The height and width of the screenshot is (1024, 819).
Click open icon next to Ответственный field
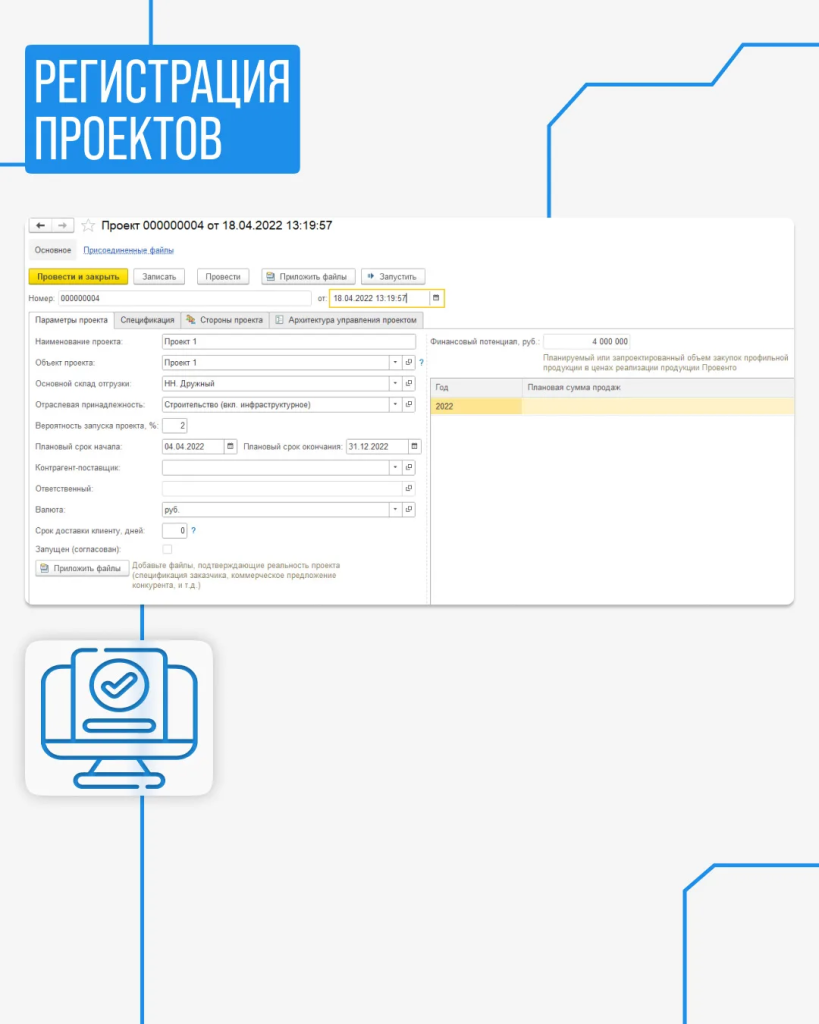(x=408, y=488)
